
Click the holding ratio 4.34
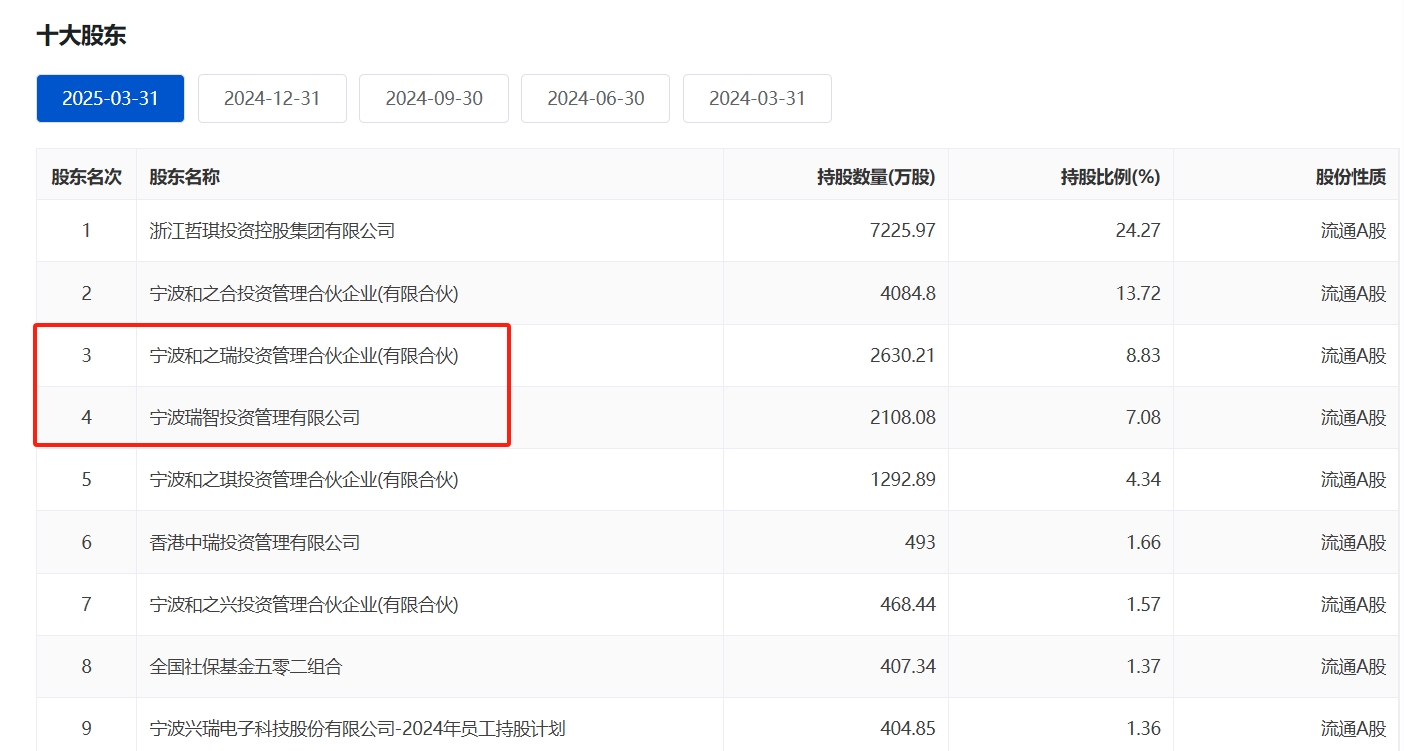(x=1143, y=480)
